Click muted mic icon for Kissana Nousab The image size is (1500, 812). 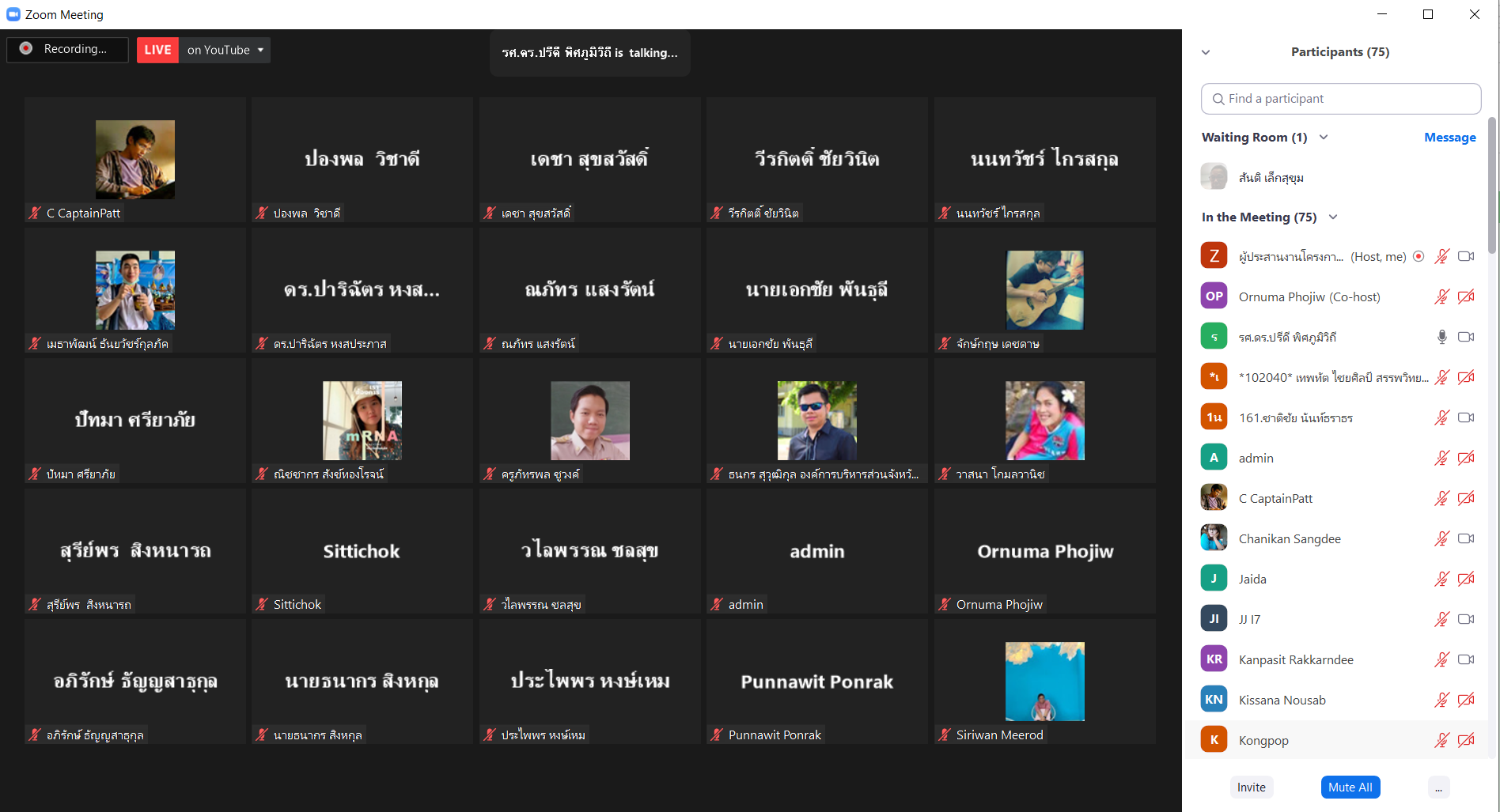1442,700
